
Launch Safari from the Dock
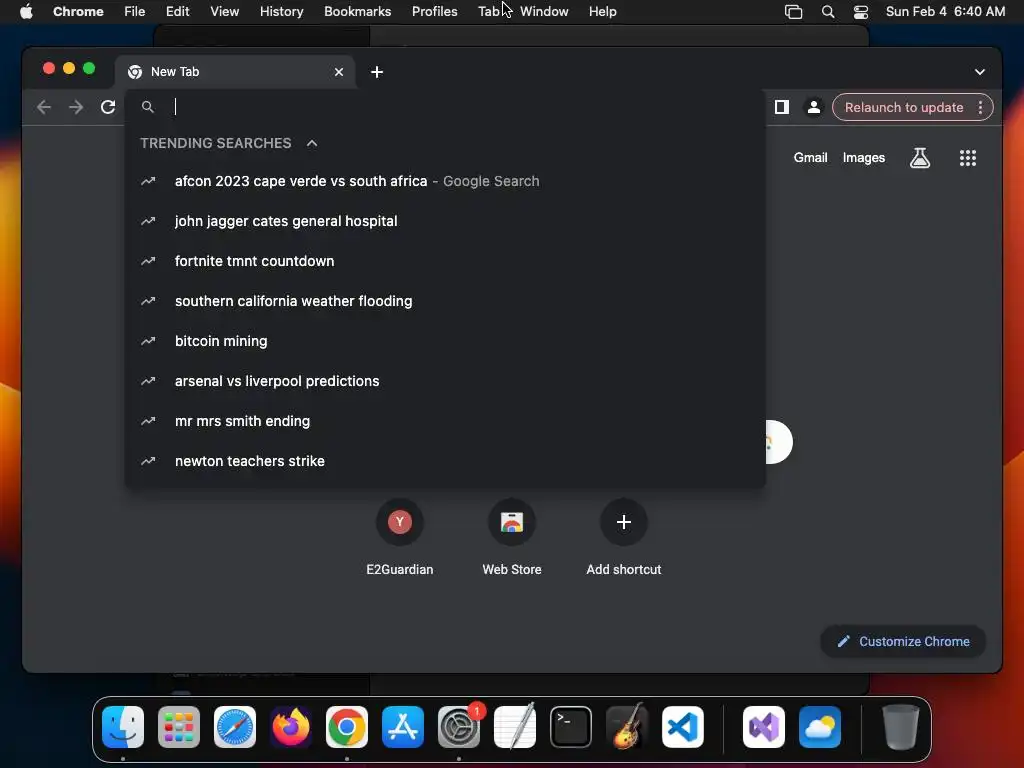[235, 727]
